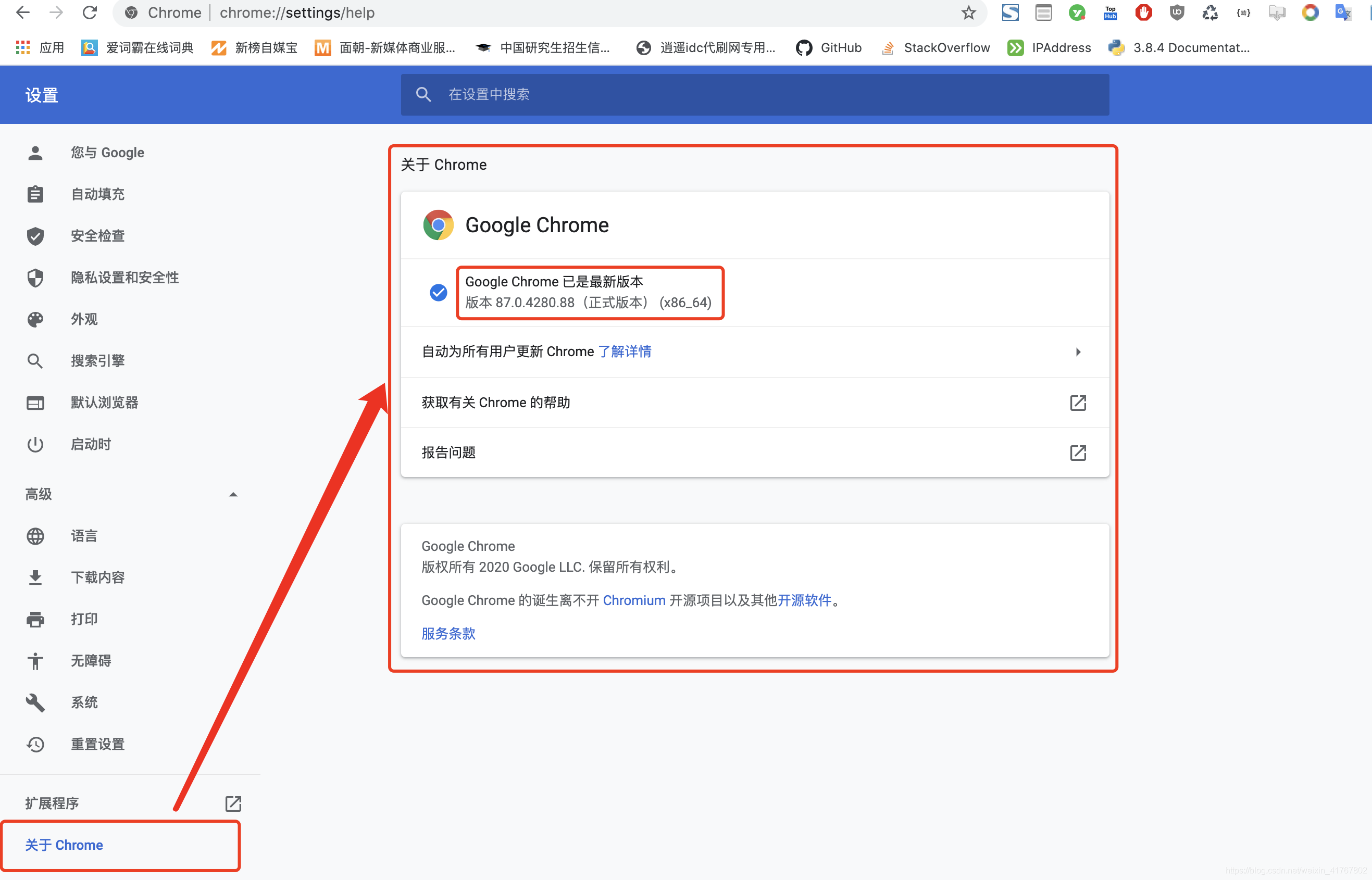Click the 了解详情 link
1372x880 pixels.
[624, 351]
